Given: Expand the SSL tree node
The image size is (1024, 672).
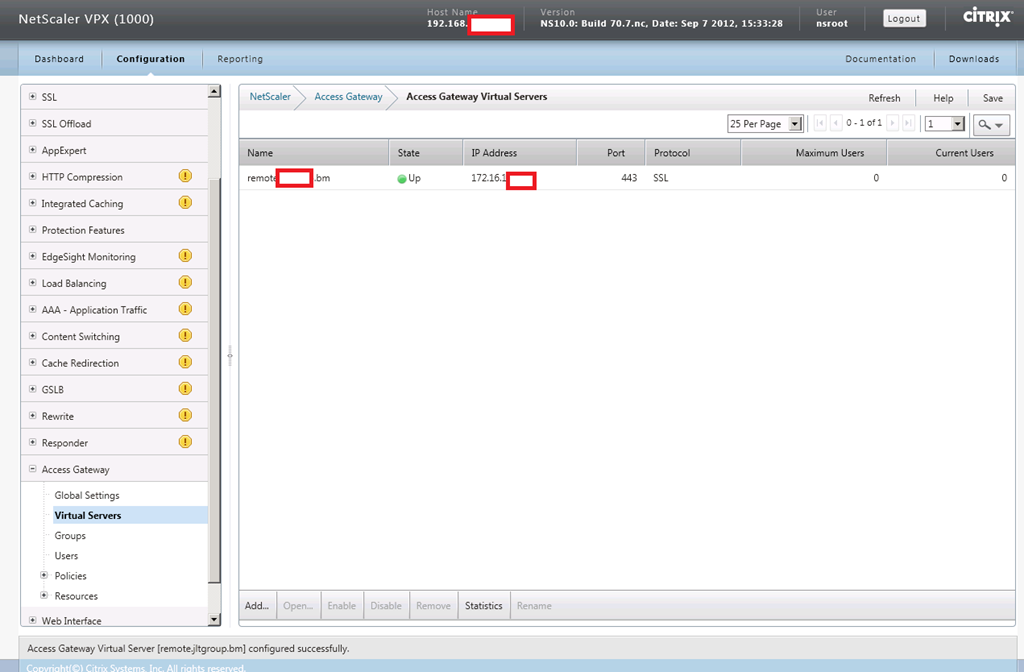Looking at the screenshot, I should click(33, 97).
